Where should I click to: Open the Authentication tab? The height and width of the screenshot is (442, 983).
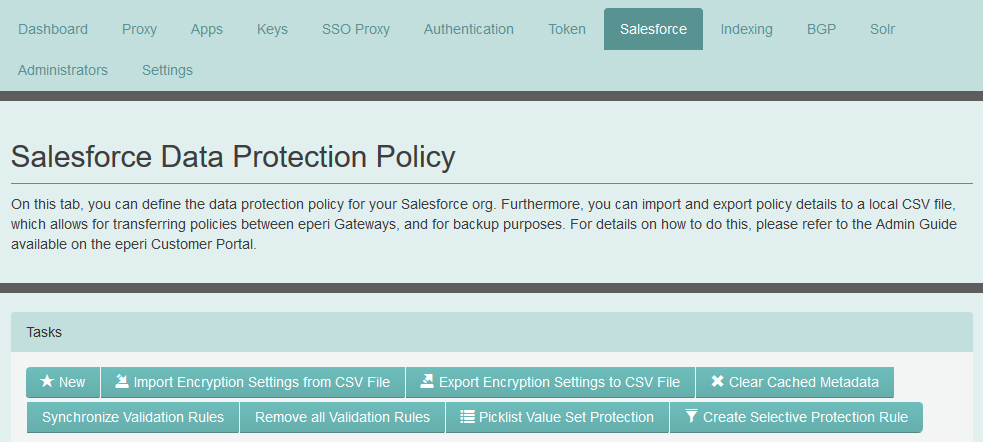(469, 29)
